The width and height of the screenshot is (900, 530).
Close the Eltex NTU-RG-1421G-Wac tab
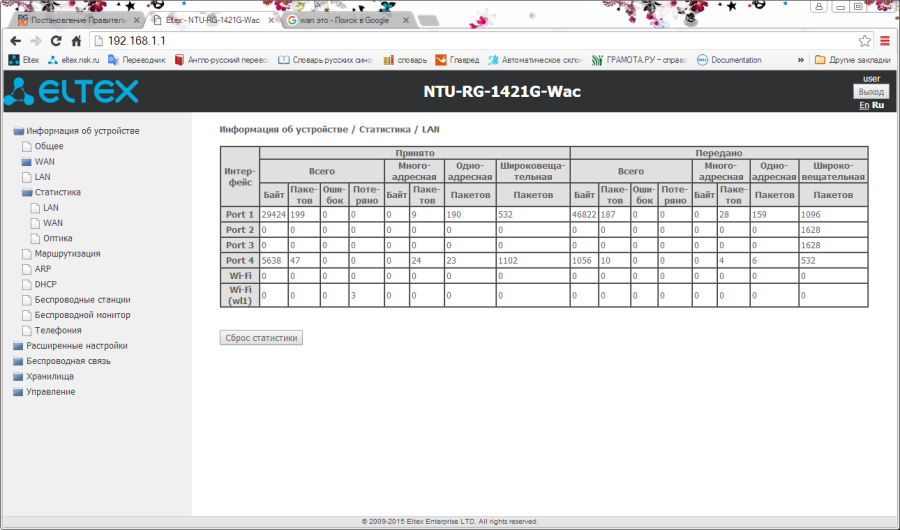click(x=271, y=20)
